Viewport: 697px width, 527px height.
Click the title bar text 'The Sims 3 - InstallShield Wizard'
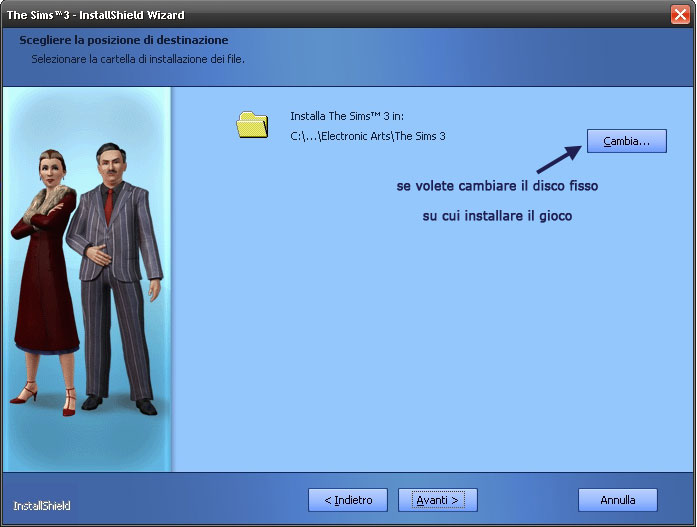tap(96, 15)
